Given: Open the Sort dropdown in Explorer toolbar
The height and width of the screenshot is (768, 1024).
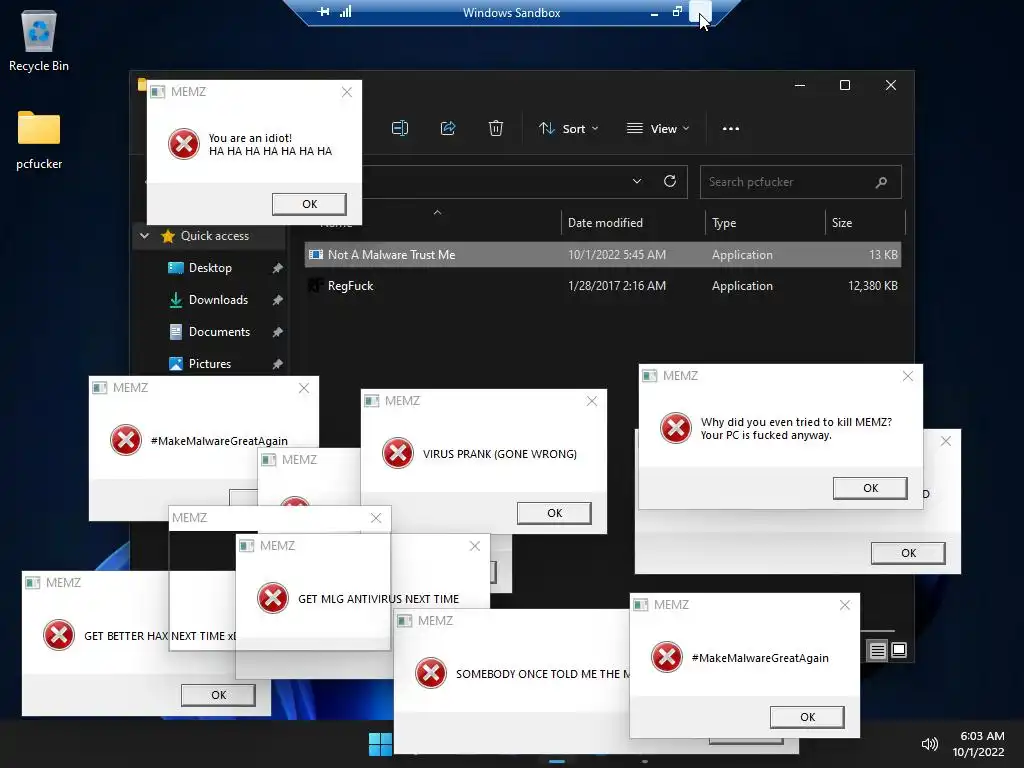Looking at the screenshot, I should [x=568, y=129].
